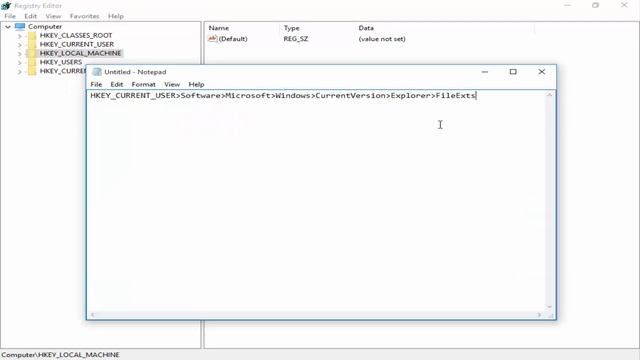
Task: Maximize the Notepad window
Action: 513,72
